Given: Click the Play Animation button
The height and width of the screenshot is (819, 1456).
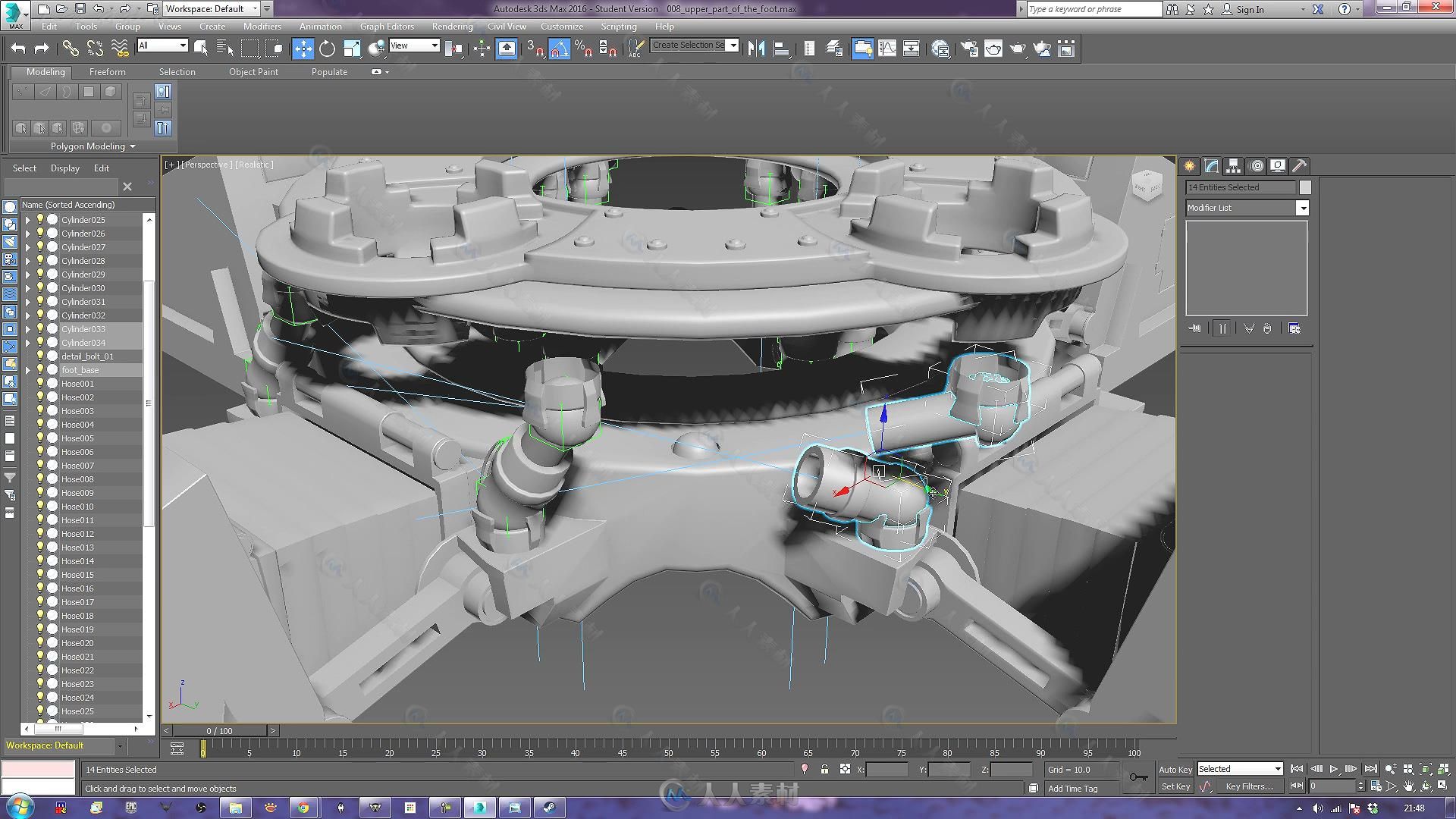Looking at the screenshot, I should point(1334,769).
